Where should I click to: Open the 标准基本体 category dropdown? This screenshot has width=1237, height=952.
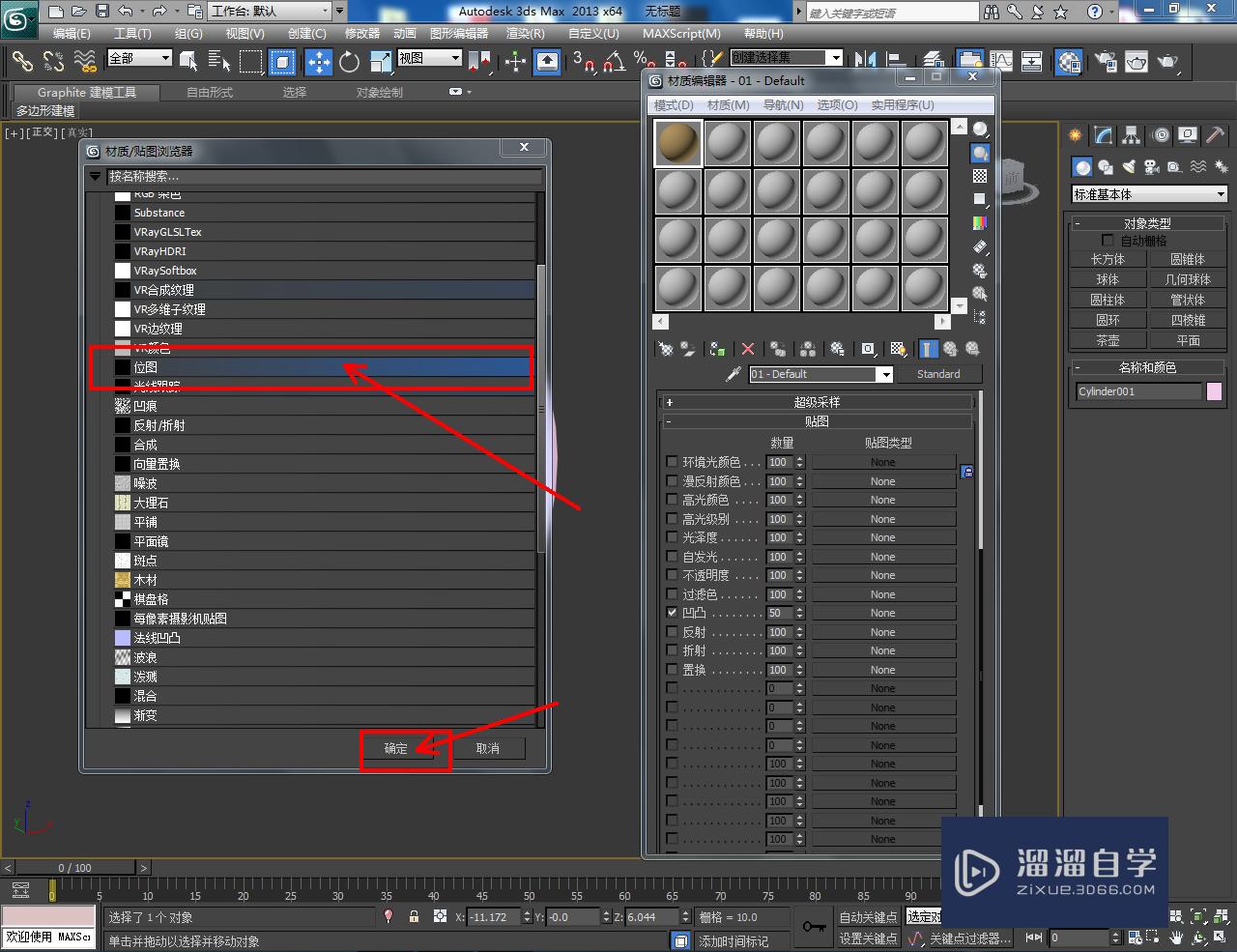coord(1149,194)
